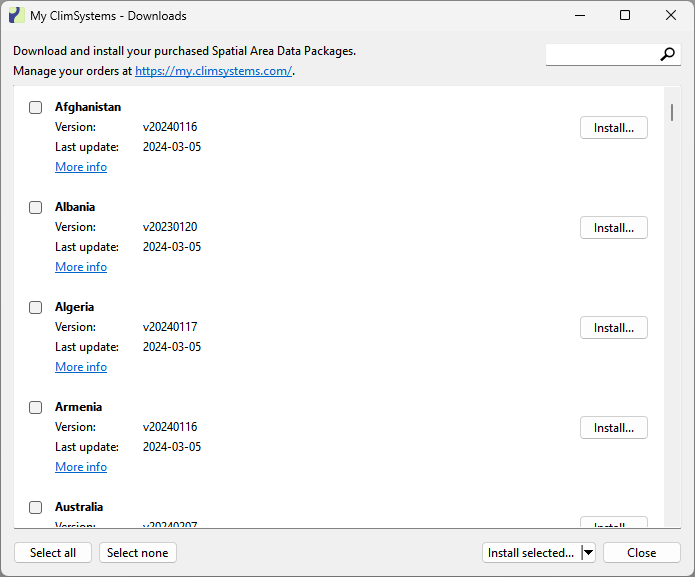
Task: Click the Select none button
Action: coord(138,553)
